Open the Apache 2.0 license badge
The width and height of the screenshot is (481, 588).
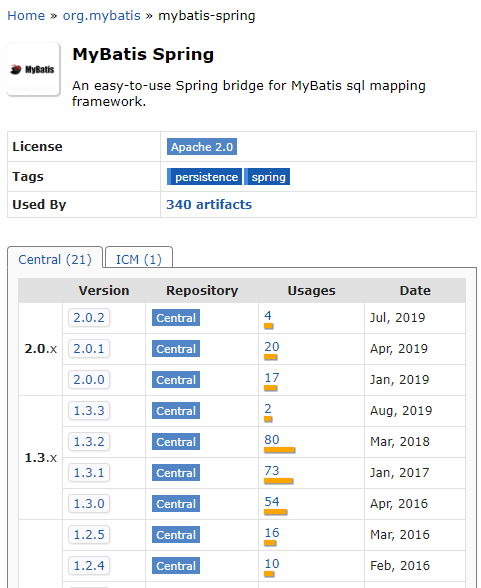point(202,147)
